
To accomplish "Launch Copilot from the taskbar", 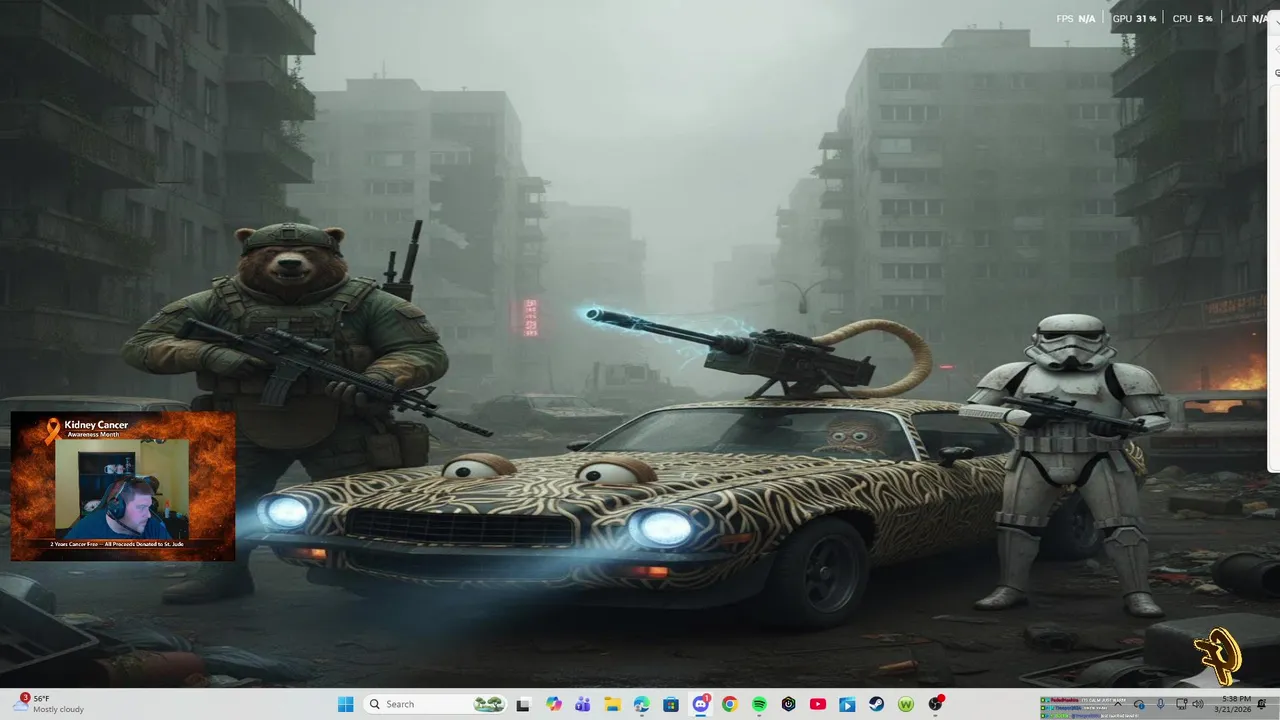I will (554, 704).
